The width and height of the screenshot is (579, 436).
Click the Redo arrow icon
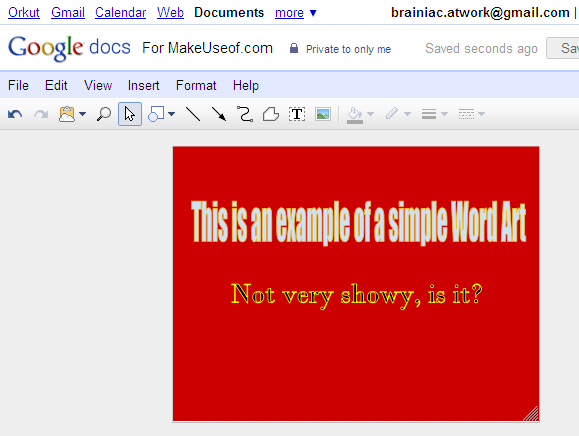(41, 114)
